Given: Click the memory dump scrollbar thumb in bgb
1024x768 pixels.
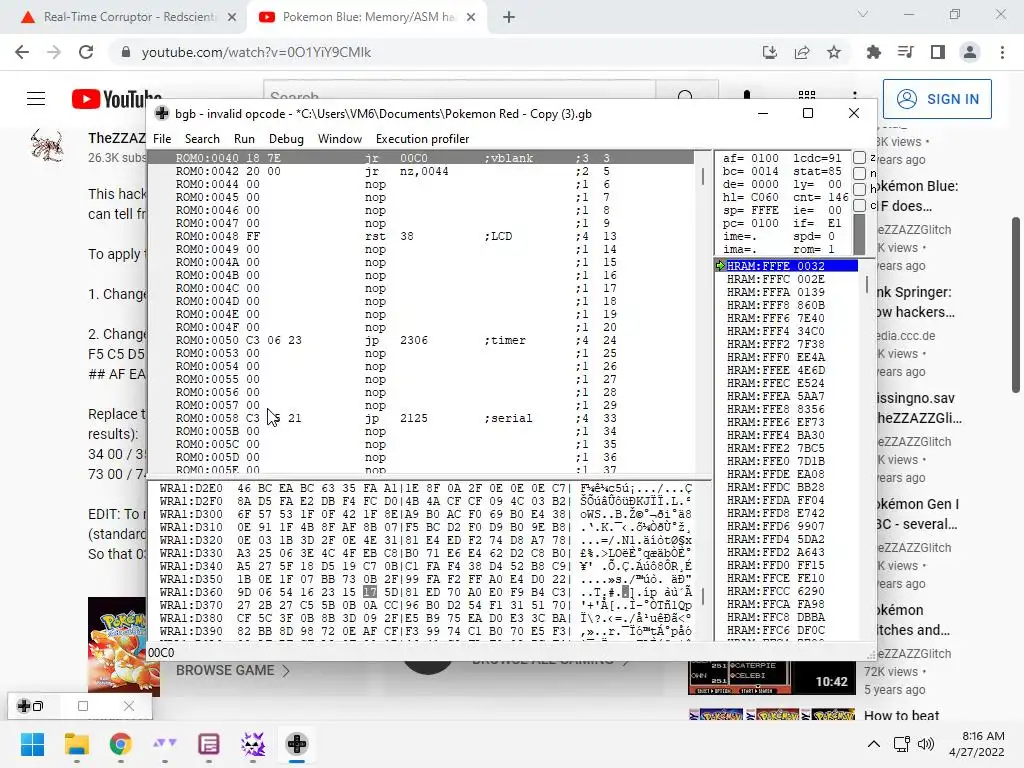Looking at the screenshot, I should point(703,596).
